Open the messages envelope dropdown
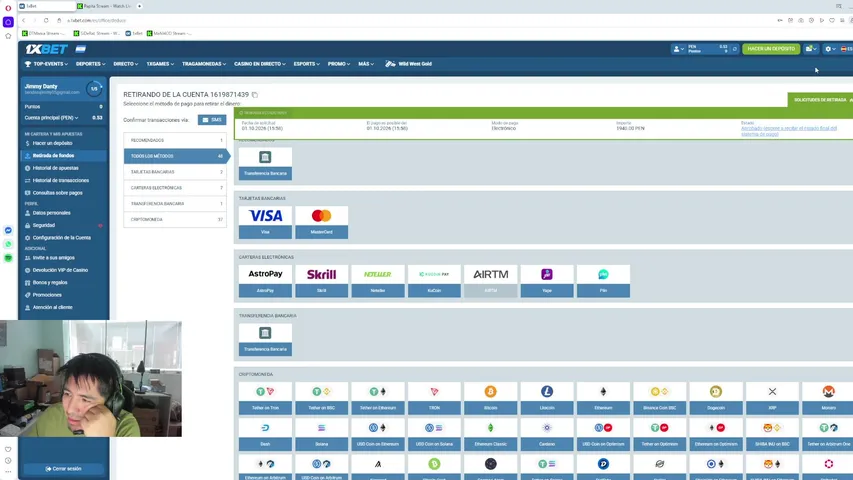Screen dimensions: 853x480 pos(811,49)
